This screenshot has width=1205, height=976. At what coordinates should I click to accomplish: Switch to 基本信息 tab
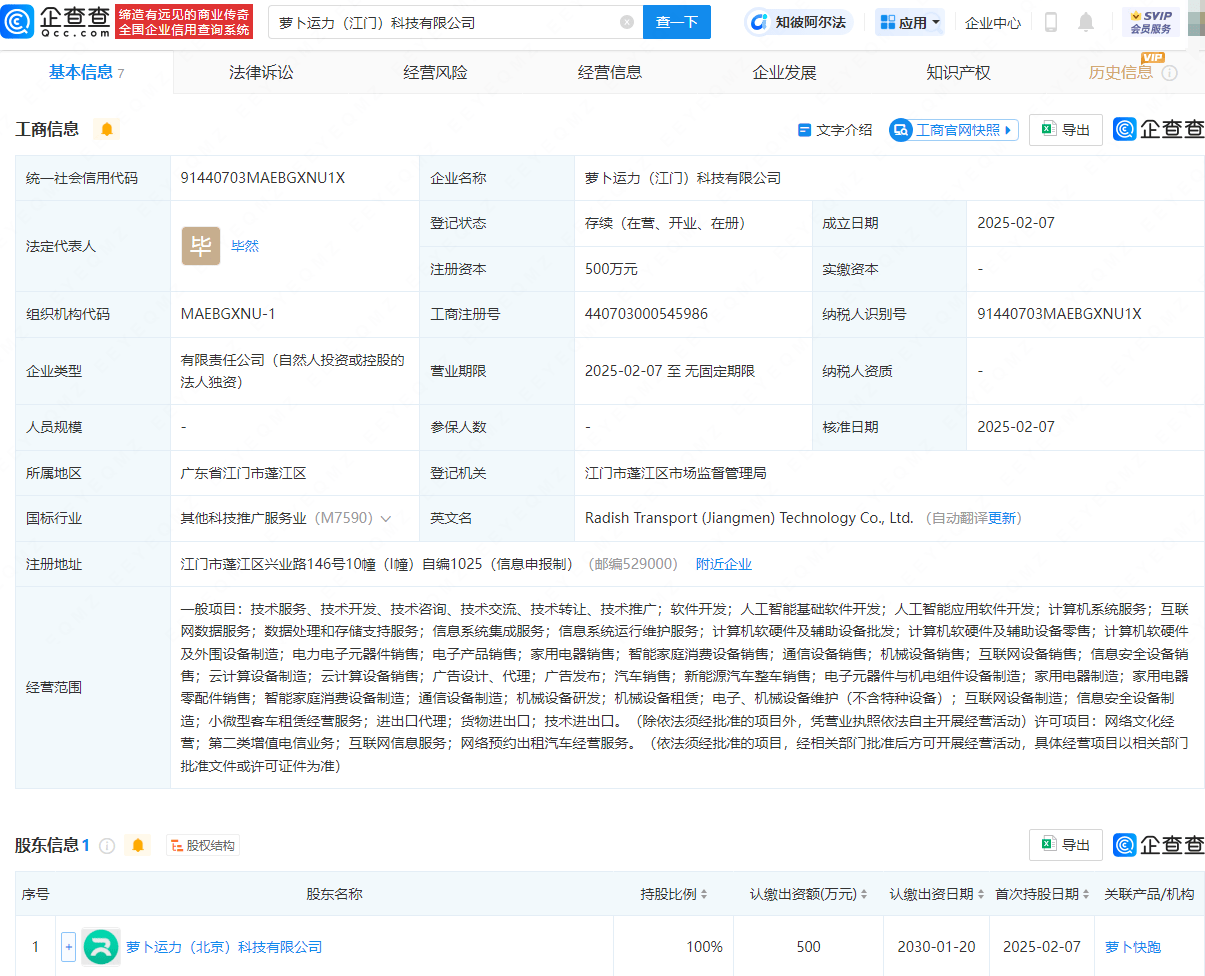[x=87, y=73]
